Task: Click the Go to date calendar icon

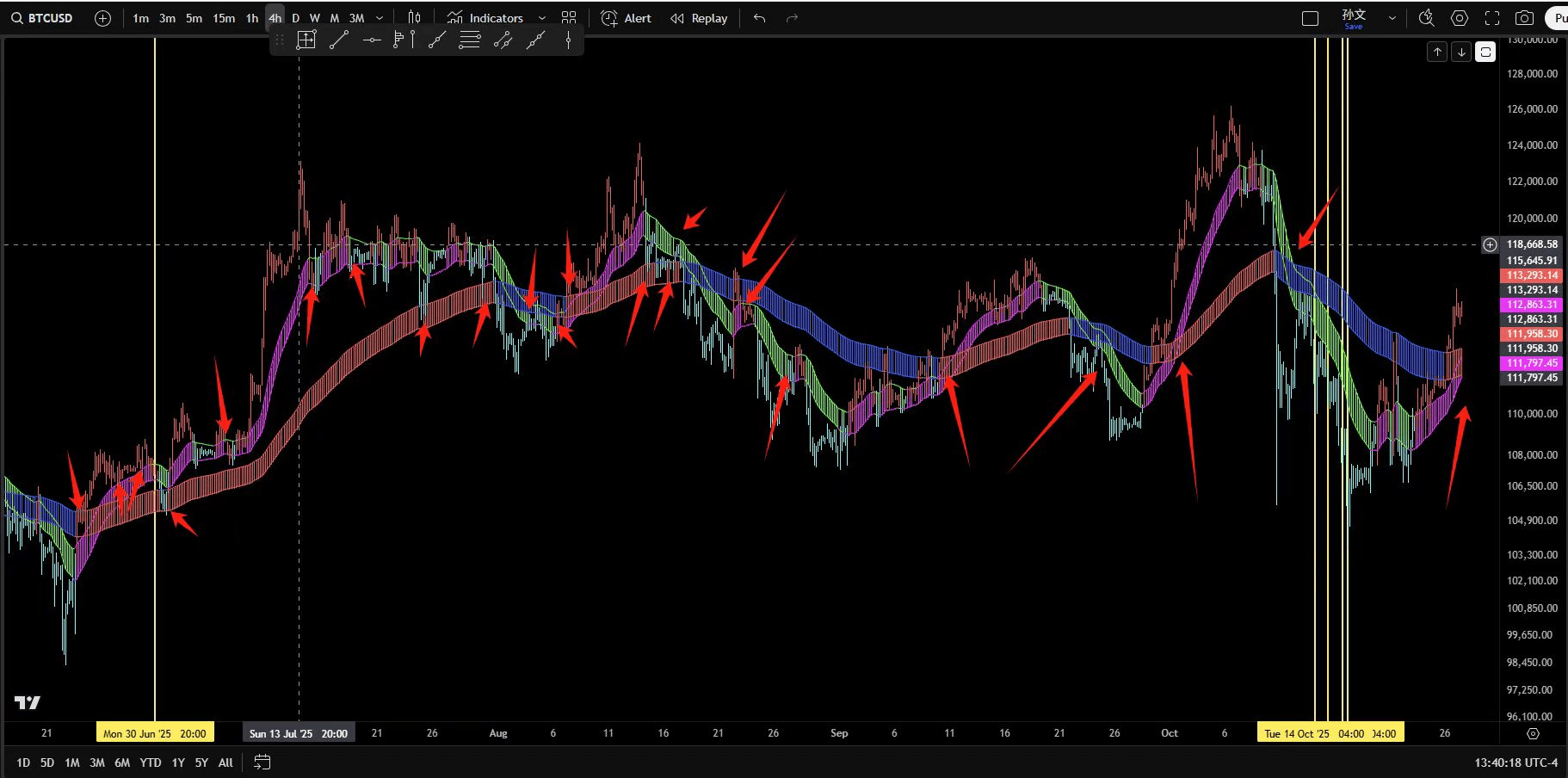Action: (262, 763)
